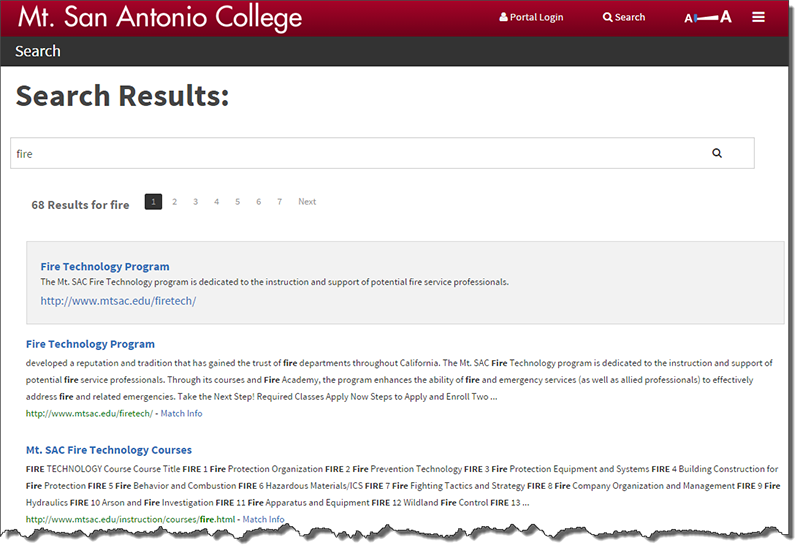Image resolution: width=800 pixels, height=556 pixels.
Task: Click the search magnifier button in field
Action: [717, 153]
